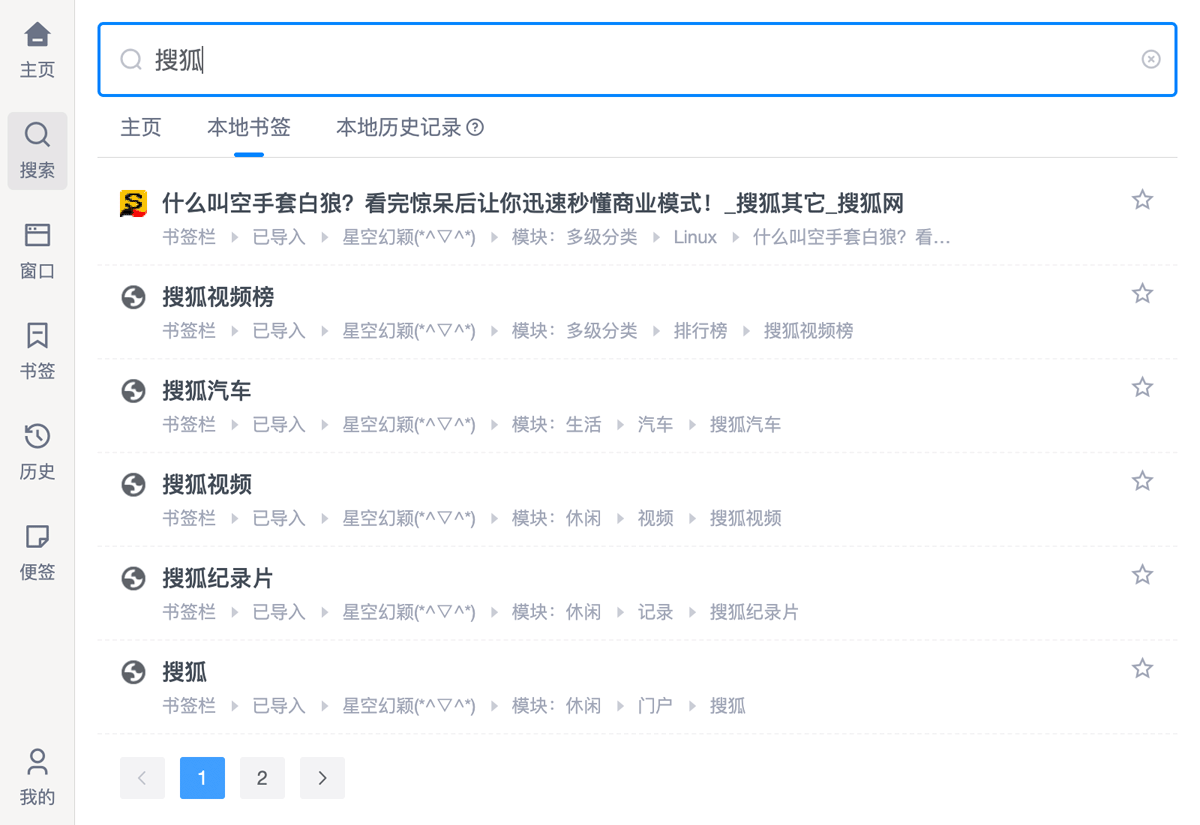The image size is (1200, 825).
Task: Click 模块：休闲 in 搜狐纪录片 path
Action: click(x=557, y=612)
